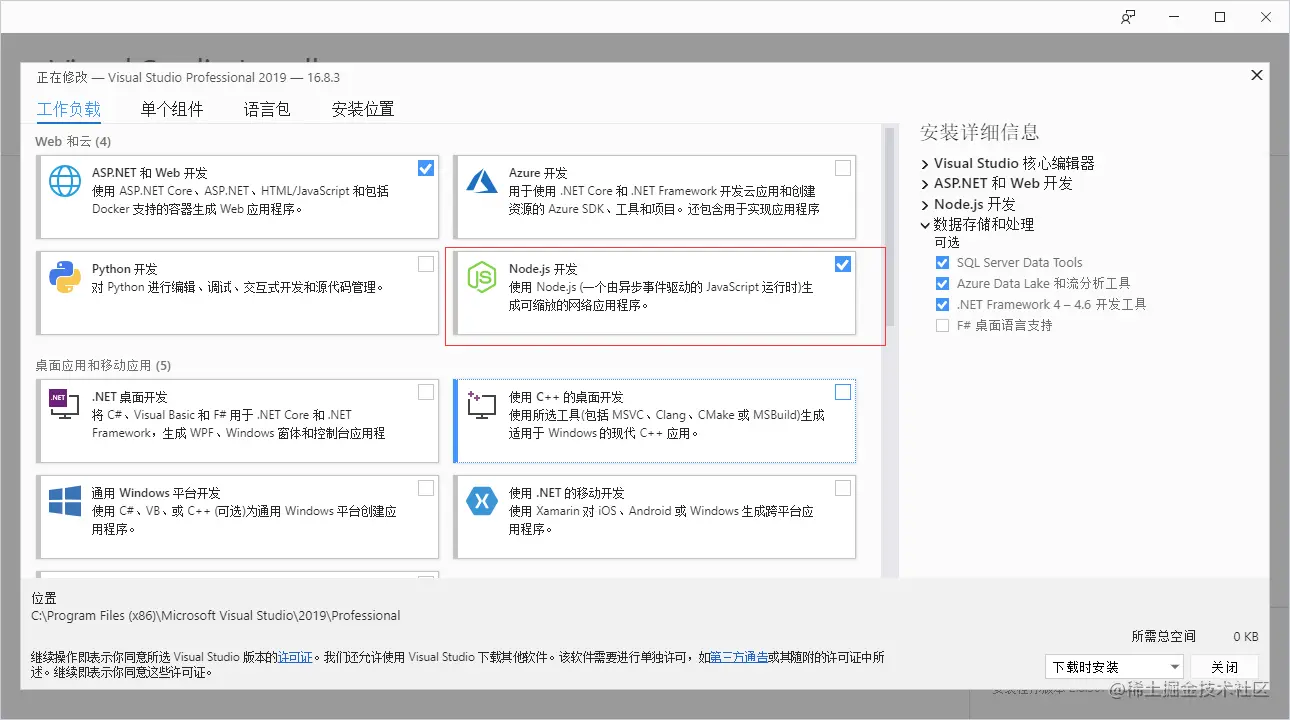
Task: Click the Universal Windows Platform logo icon
Action: (x=65, y=500)
